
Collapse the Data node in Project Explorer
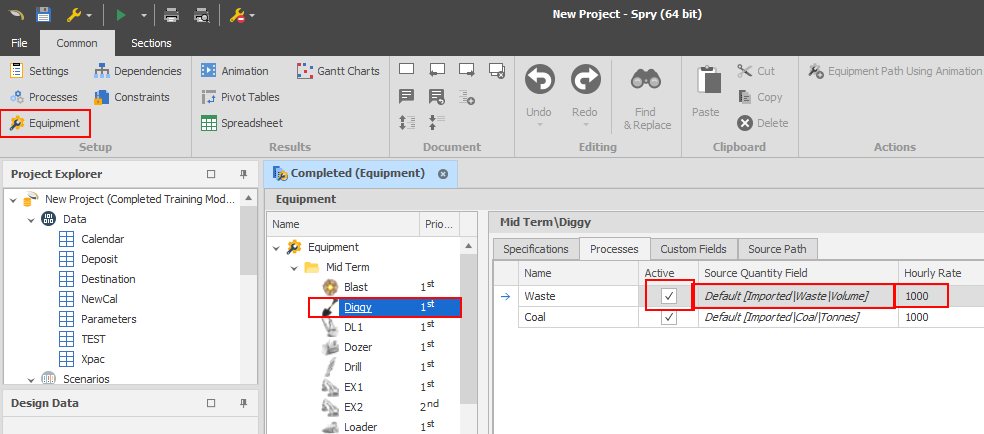click(x=31, y=219)
